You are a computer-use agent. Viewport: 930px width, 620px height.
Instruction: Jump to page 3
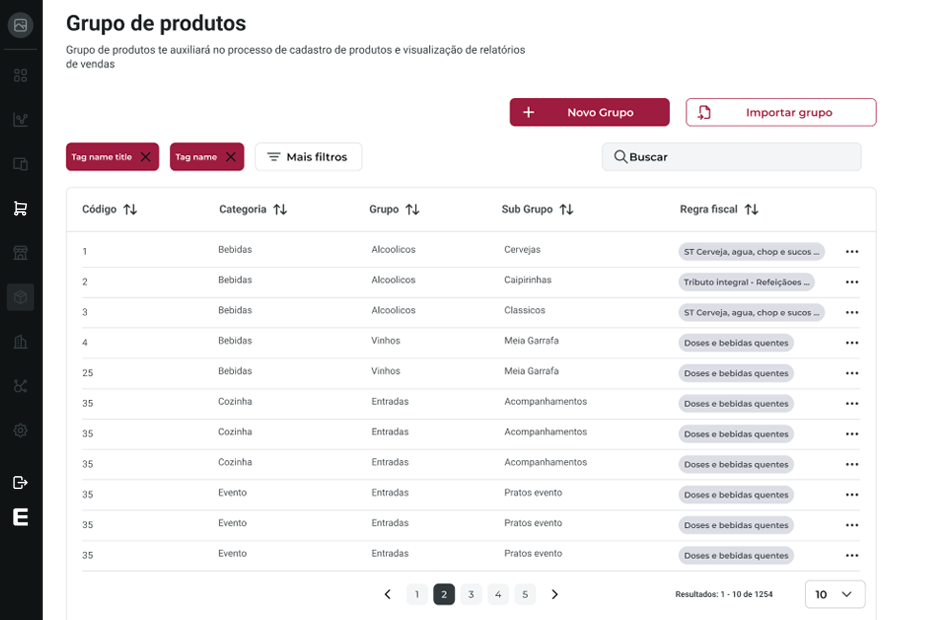click(x=471, y=594)
